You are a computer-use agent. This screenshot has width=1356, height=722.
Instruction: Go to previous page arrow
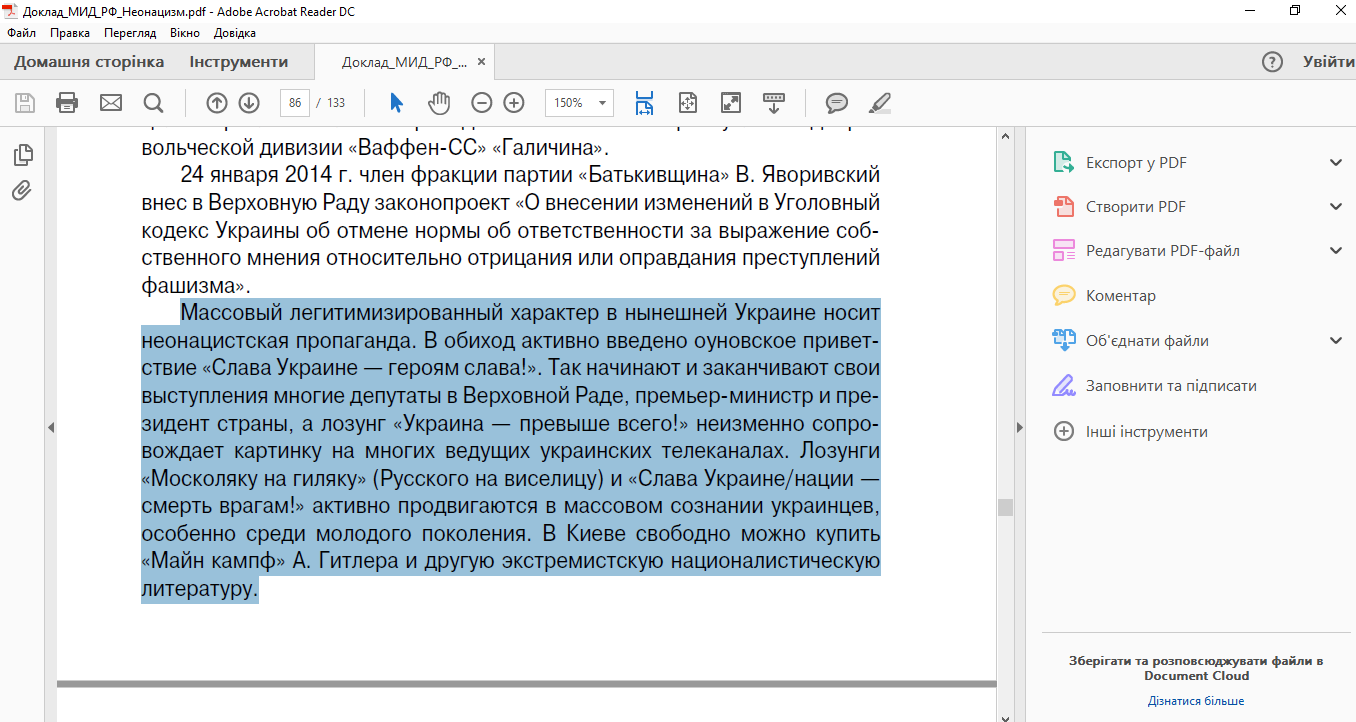(217, 103)
